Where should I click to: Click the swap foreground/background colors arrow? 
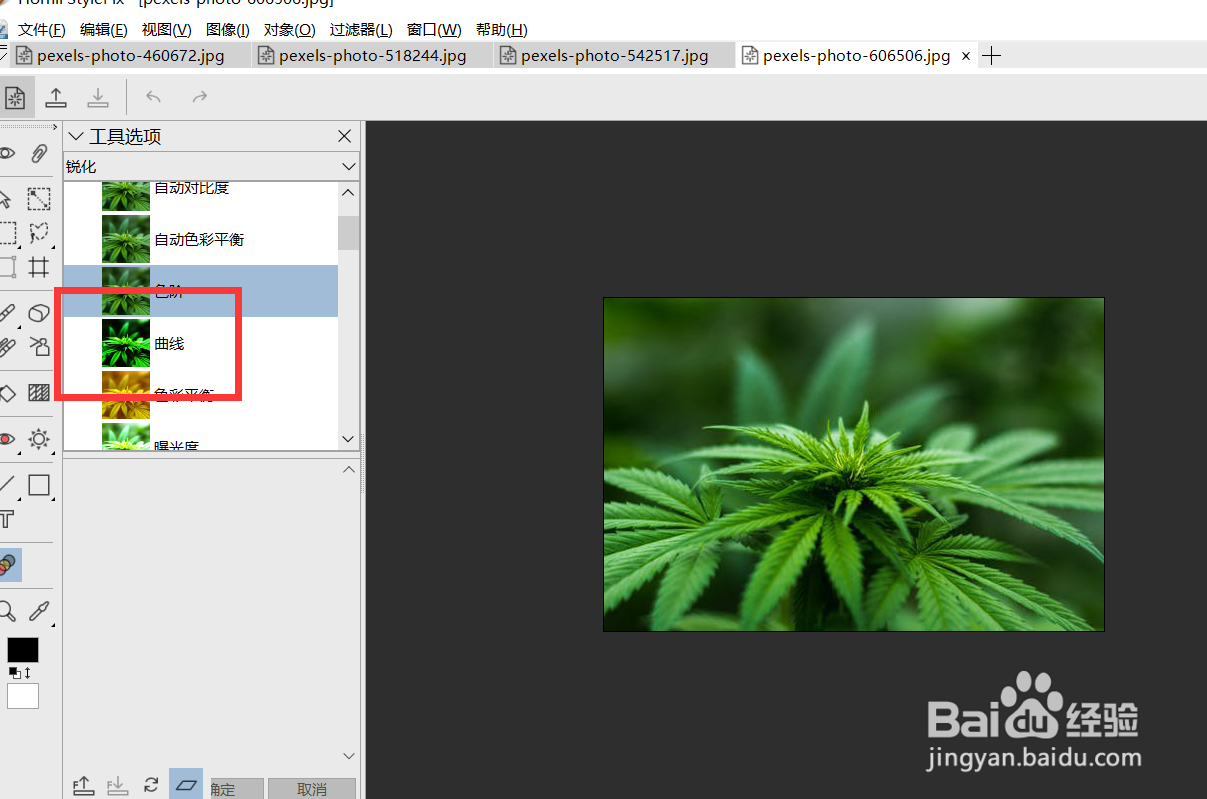tap(27, 673)
